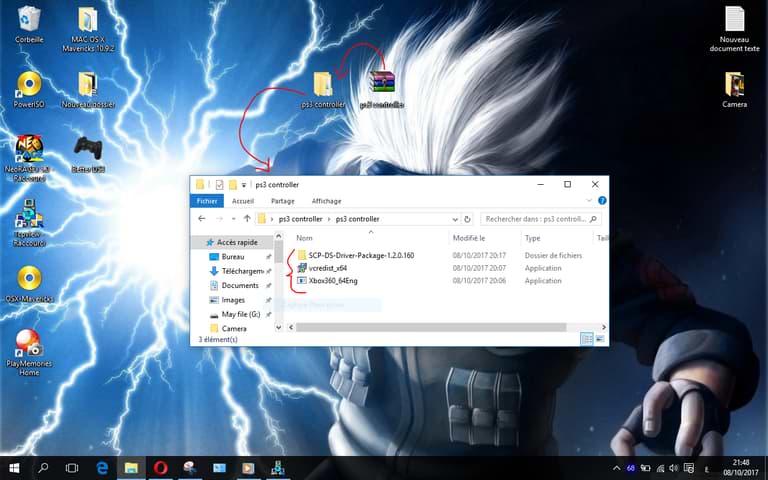The width and height of the screenshot is (768, 480).
Task: Open Bureau in the navigation pane
Action: [x=232, y=257]
